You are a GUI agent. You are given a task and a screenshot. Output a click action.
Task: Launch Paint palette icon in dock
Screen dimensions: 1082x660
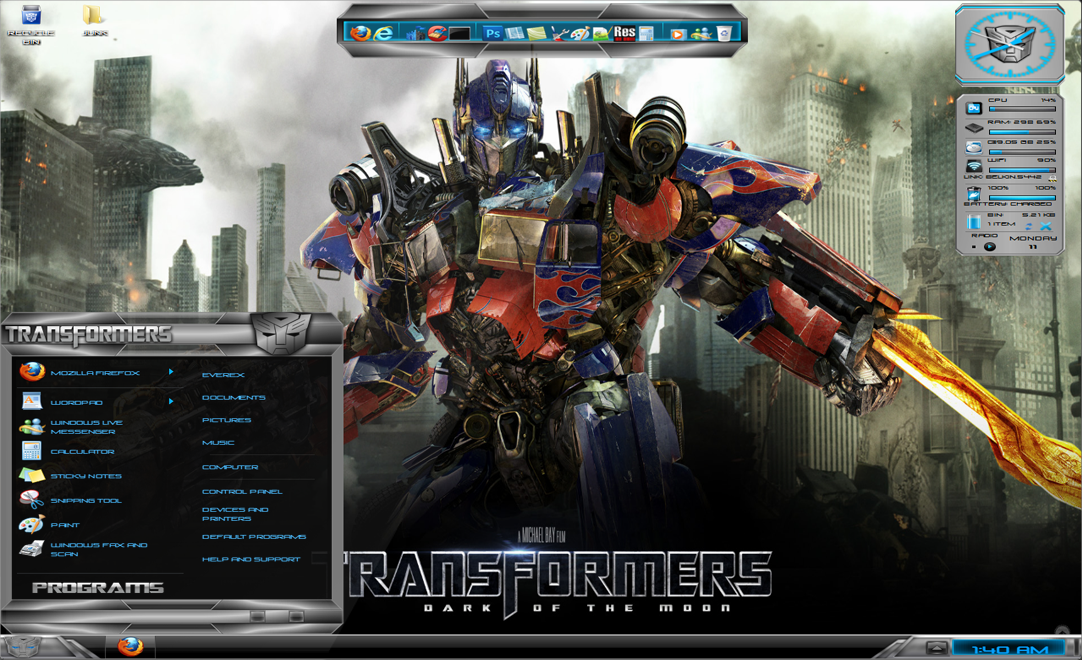[580, 34]
